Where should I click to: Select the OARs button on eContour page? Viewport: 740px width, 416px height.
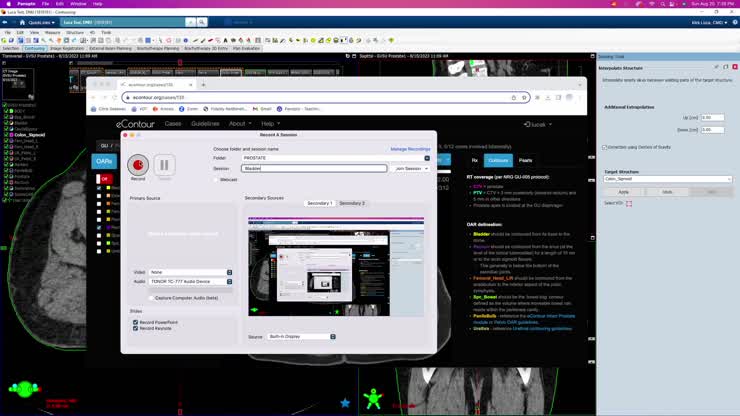[104, 161]
